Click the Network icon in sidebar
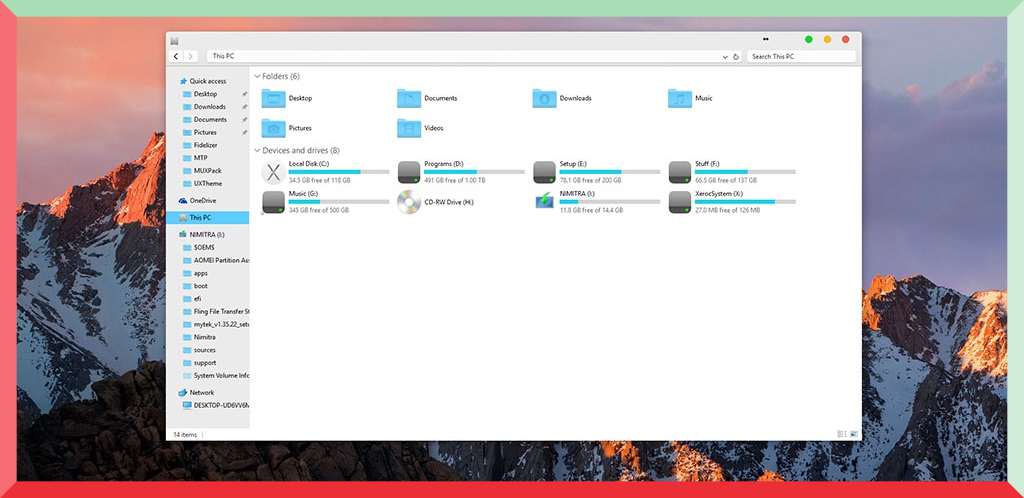This screenshot has width=1024, height=498. 183,393
